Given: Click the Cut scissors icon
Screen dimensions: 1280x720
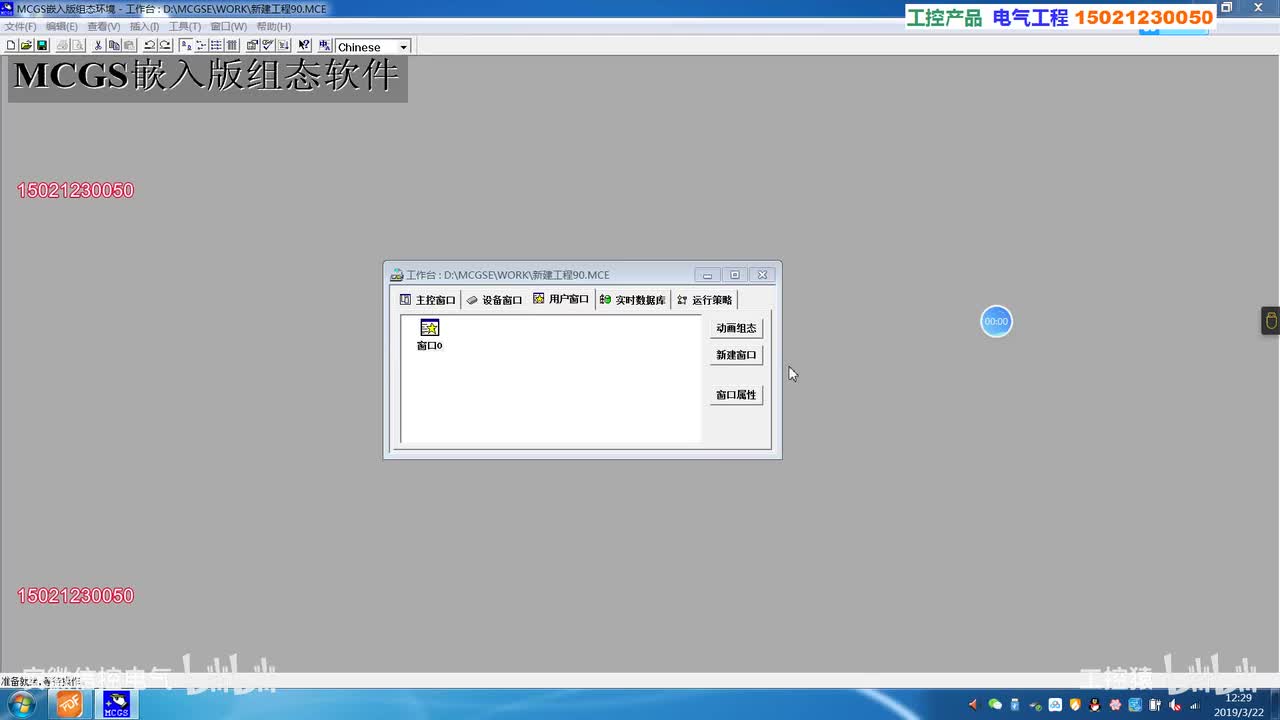Looking at the screenshot, I should pos(98,46).
